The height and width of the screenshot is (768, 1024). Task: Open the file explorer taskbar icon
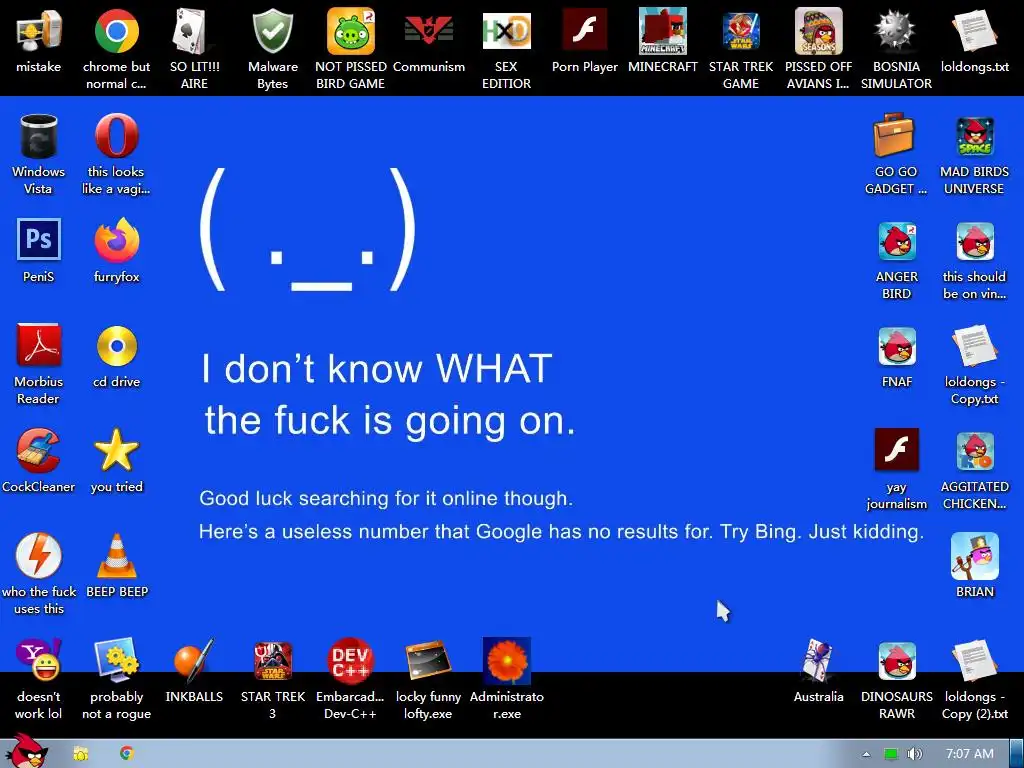tap(81, 754)
